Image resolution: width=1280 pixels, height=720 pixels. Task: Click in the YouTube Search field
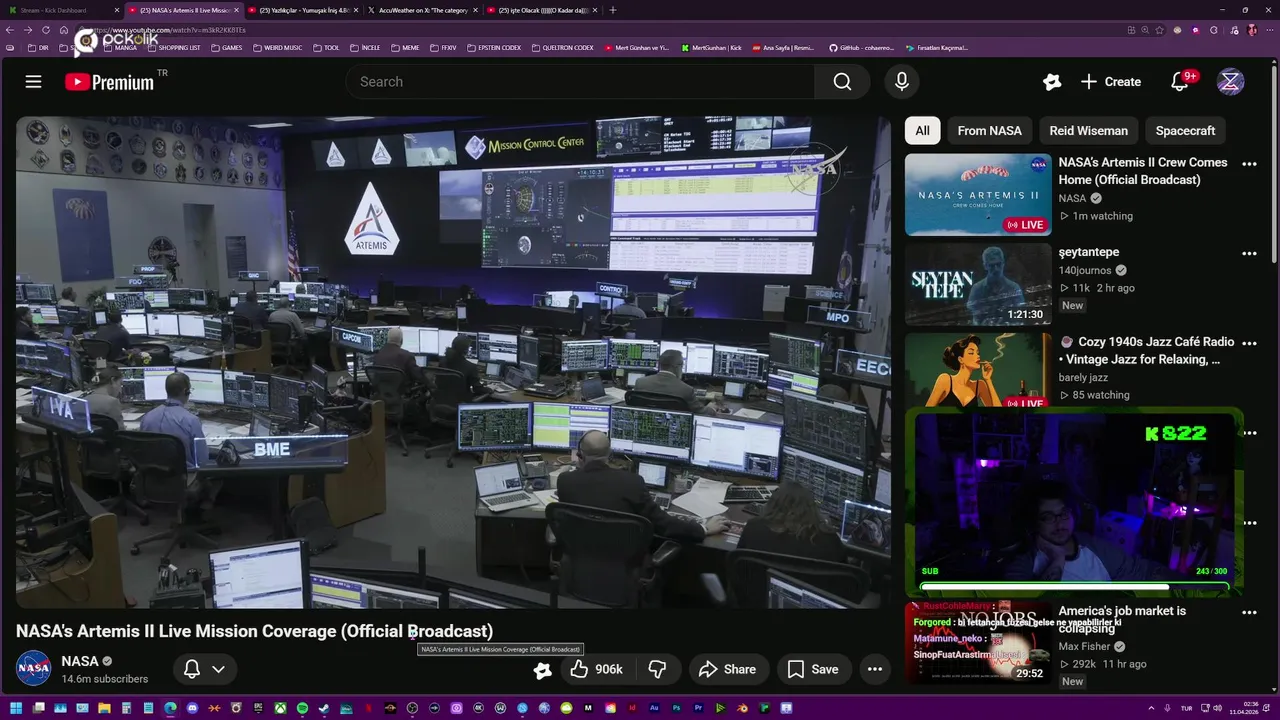[x=580, y=82]
